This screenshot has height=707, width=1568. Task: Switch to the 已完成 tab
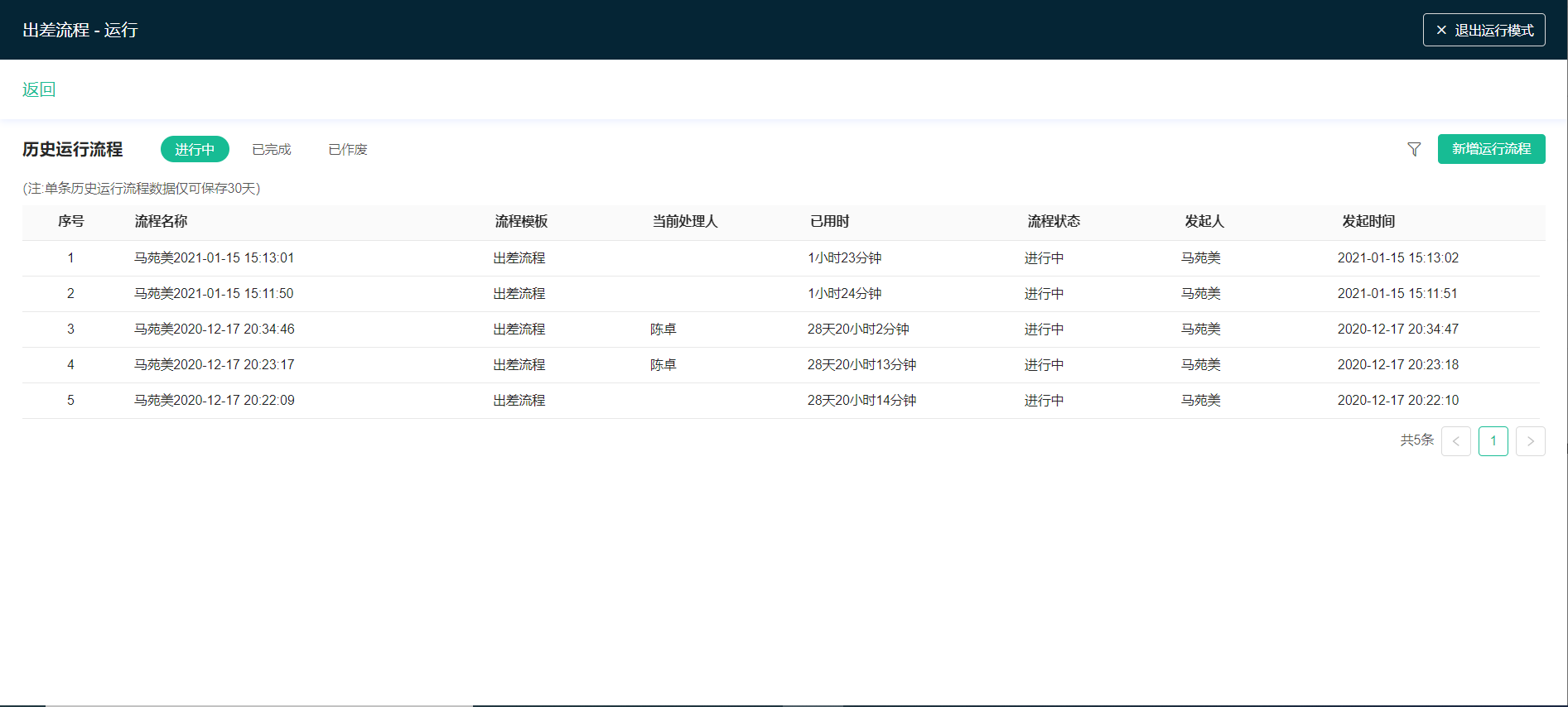[x=272, y=149]
